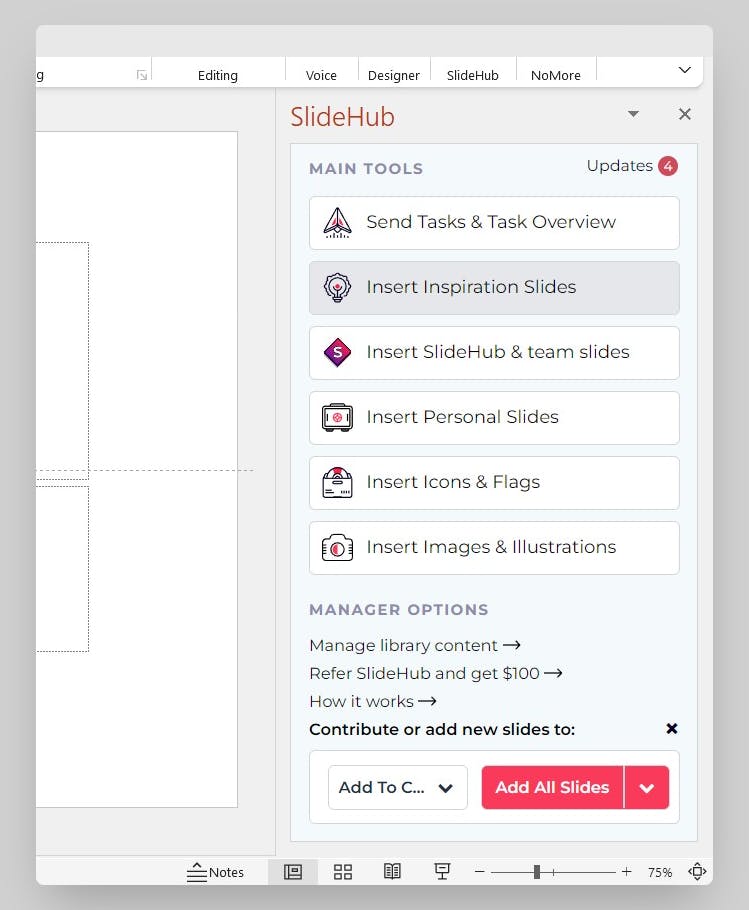Dismiss the Contribute or add slides section
The image size is (749, 910).
point(672,728)
